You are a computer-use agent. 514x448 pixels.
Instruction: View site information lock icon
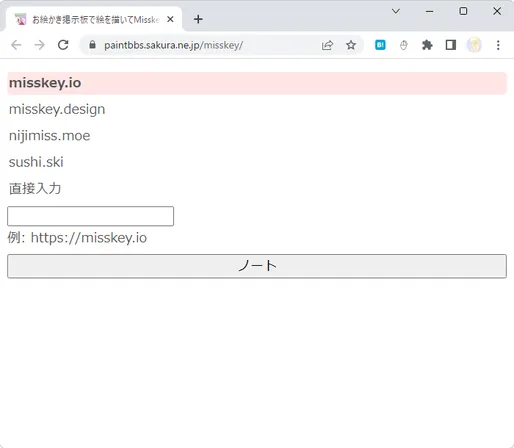coord(92,45)
